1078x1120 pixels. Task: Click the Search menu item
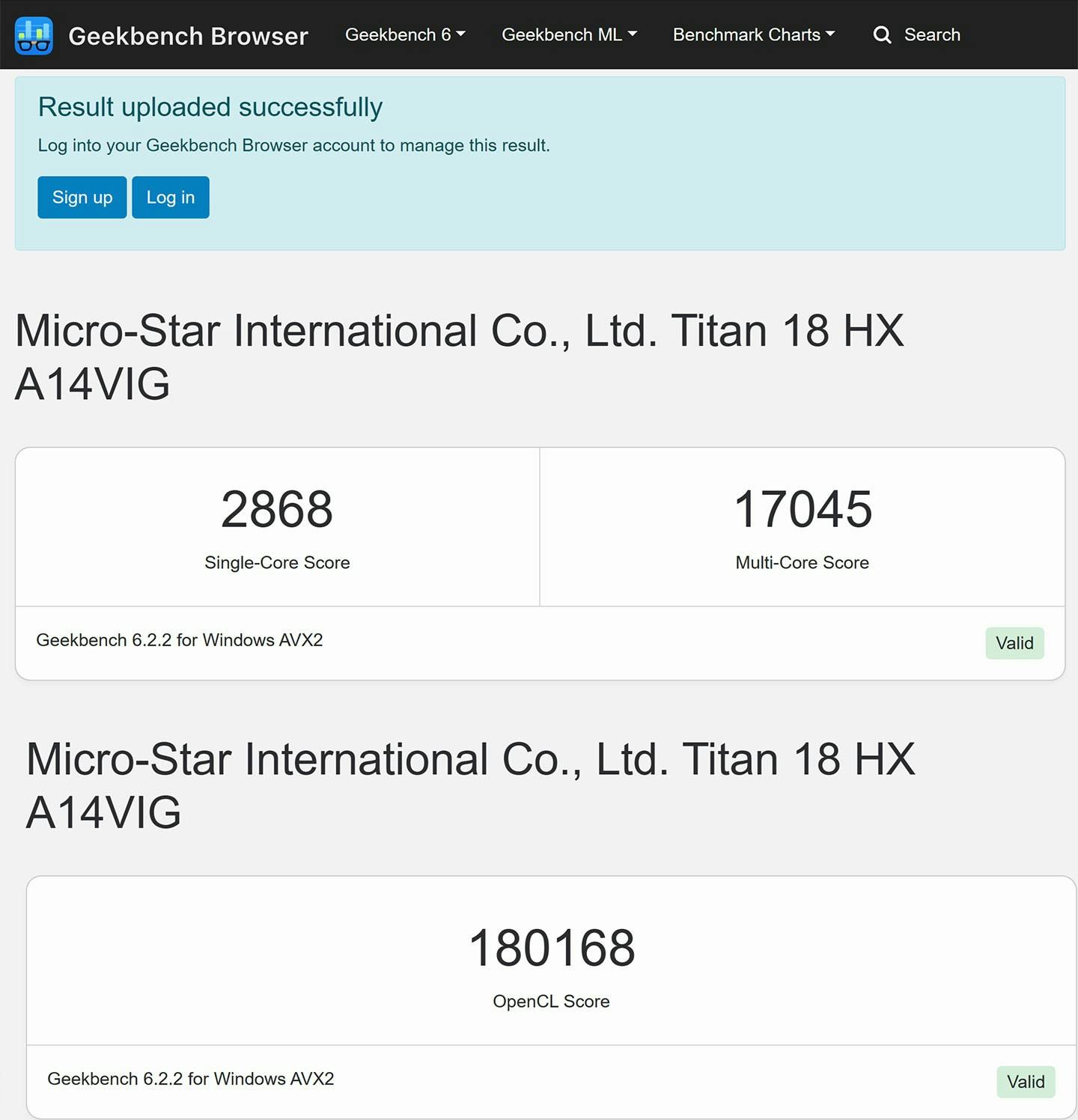(x=931, y=35)
